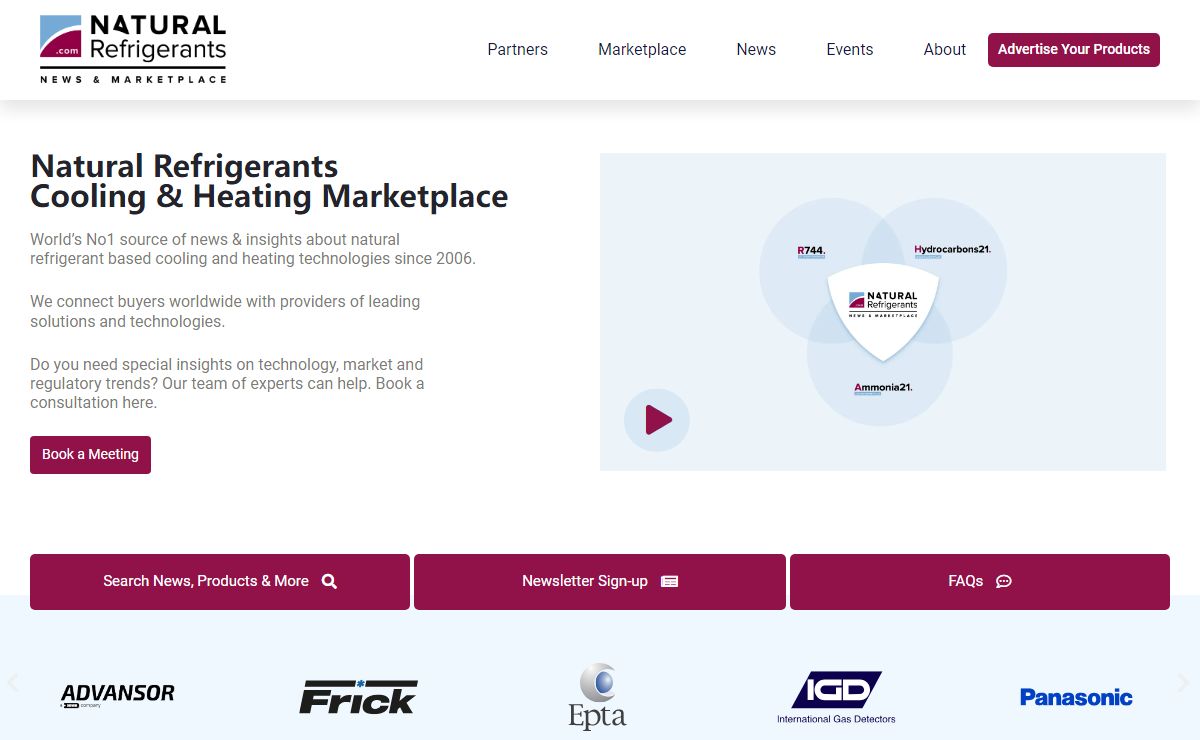Click the Ammonia21 logo in video
Viewport: 1200px width, 740px height.
[883, 388]
